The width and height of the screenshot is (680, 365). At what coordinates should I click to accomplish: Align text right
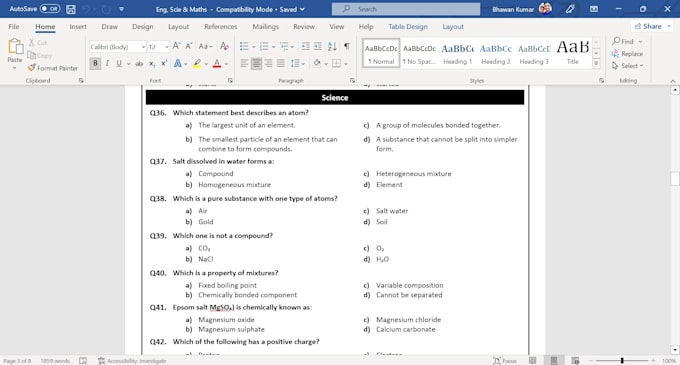(268, 64)
